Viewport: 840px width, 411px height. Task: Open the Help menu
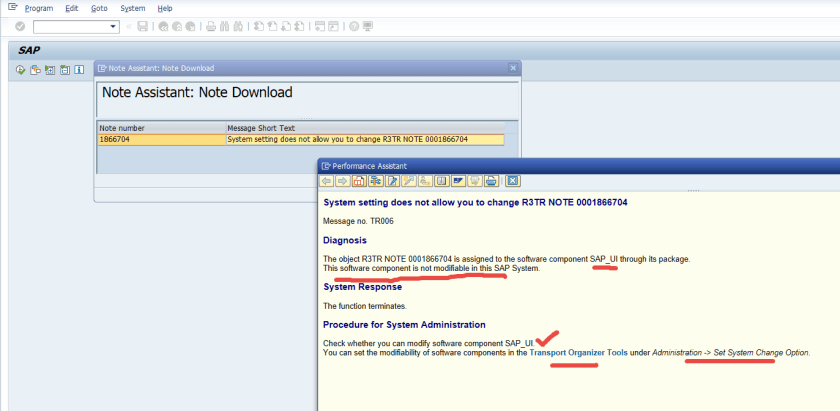pyautogui.click(x=165, y=9)
